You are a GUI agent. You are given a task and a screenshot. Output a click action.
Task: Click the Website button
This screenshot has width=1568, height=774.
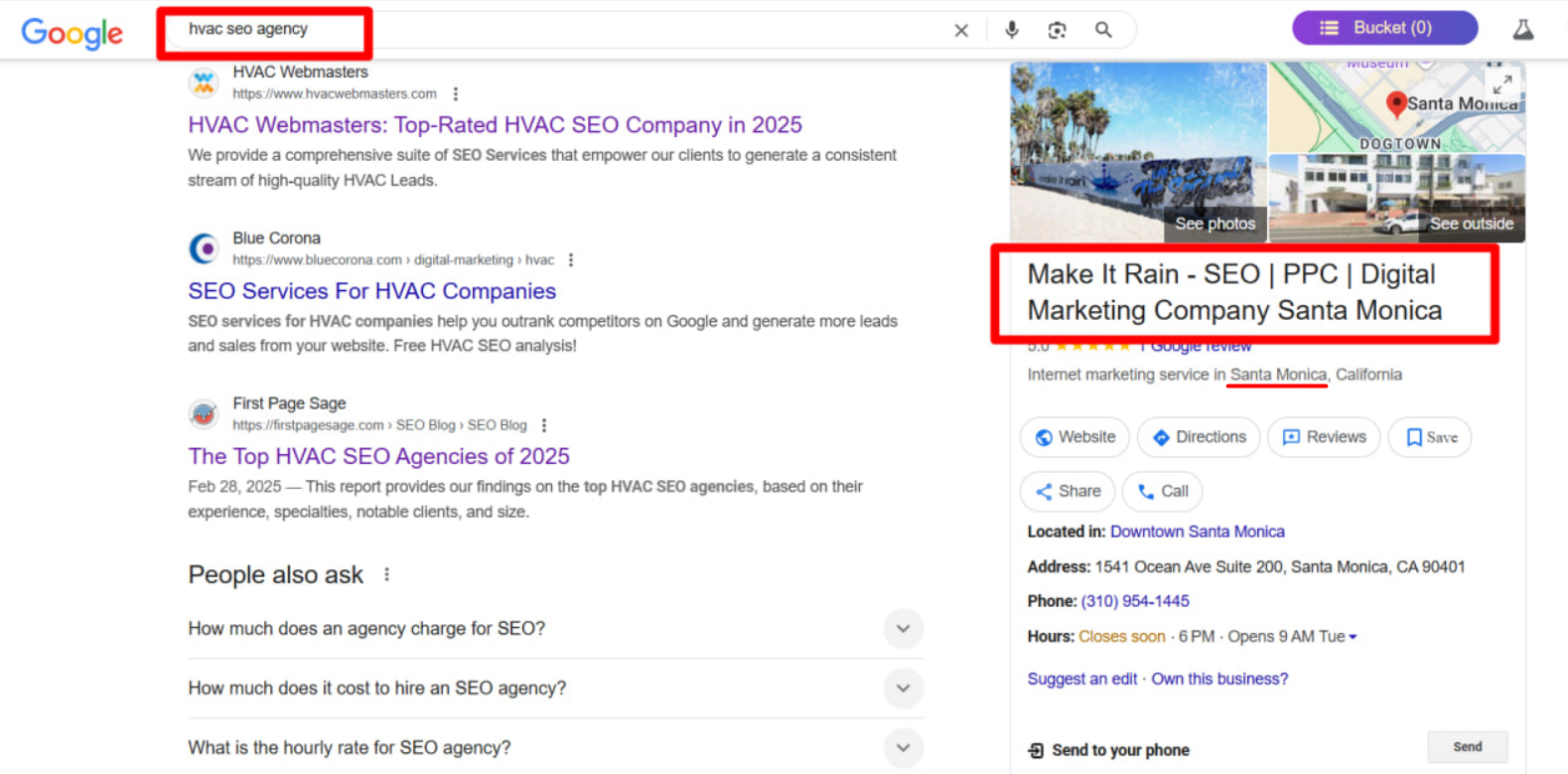(x=1074, y=437)
